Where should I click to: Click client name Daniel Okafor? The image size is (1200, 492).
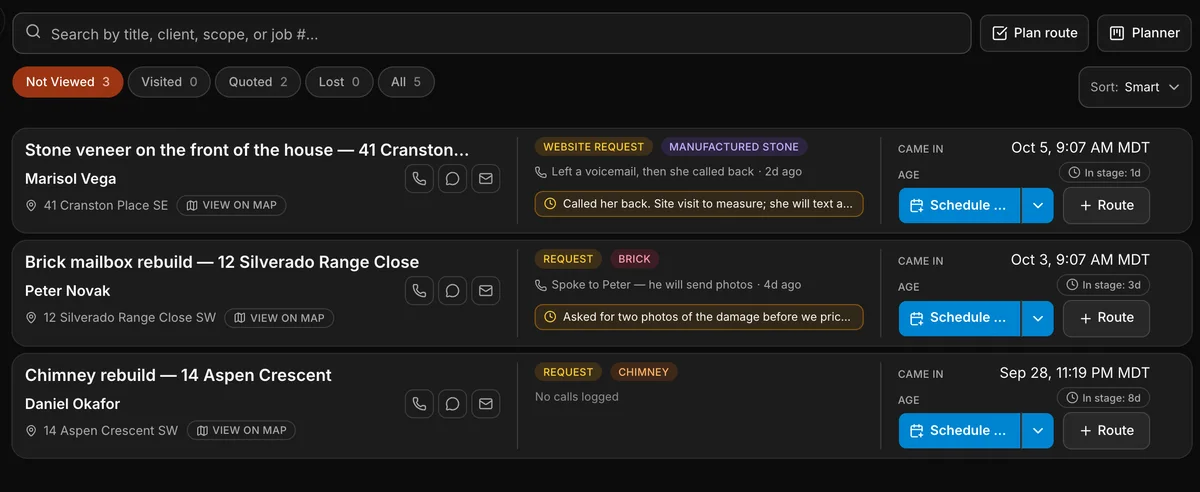[73, 404]
